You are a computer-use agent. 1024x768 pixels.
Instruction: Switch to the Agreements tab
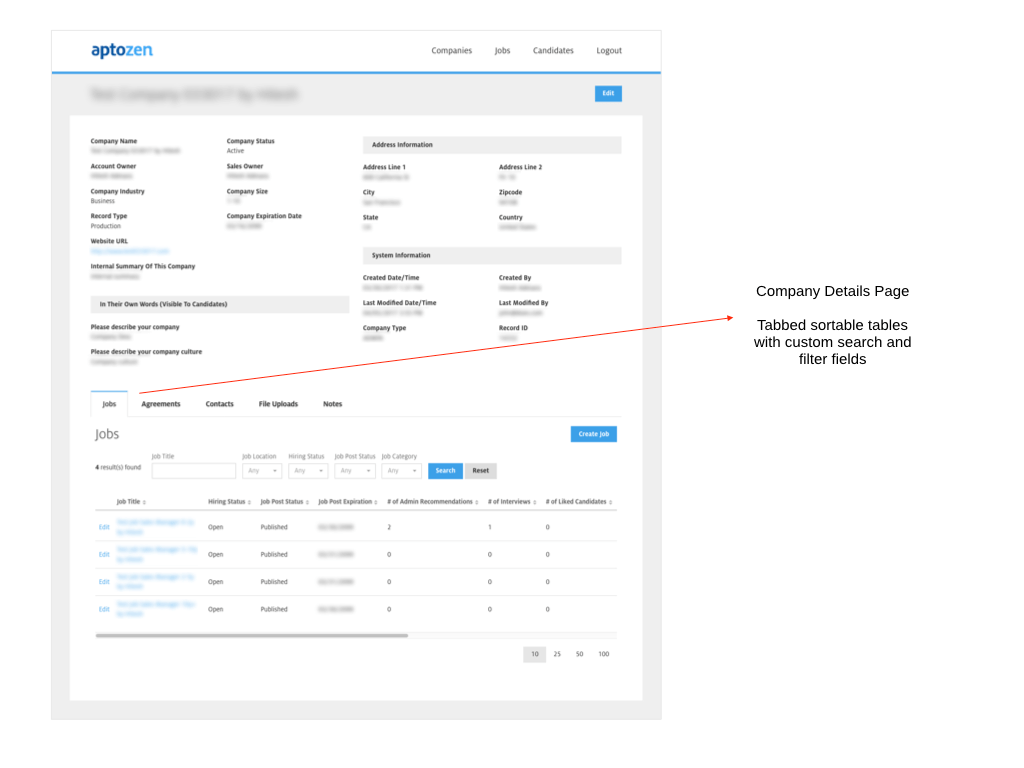coord(161,404)
